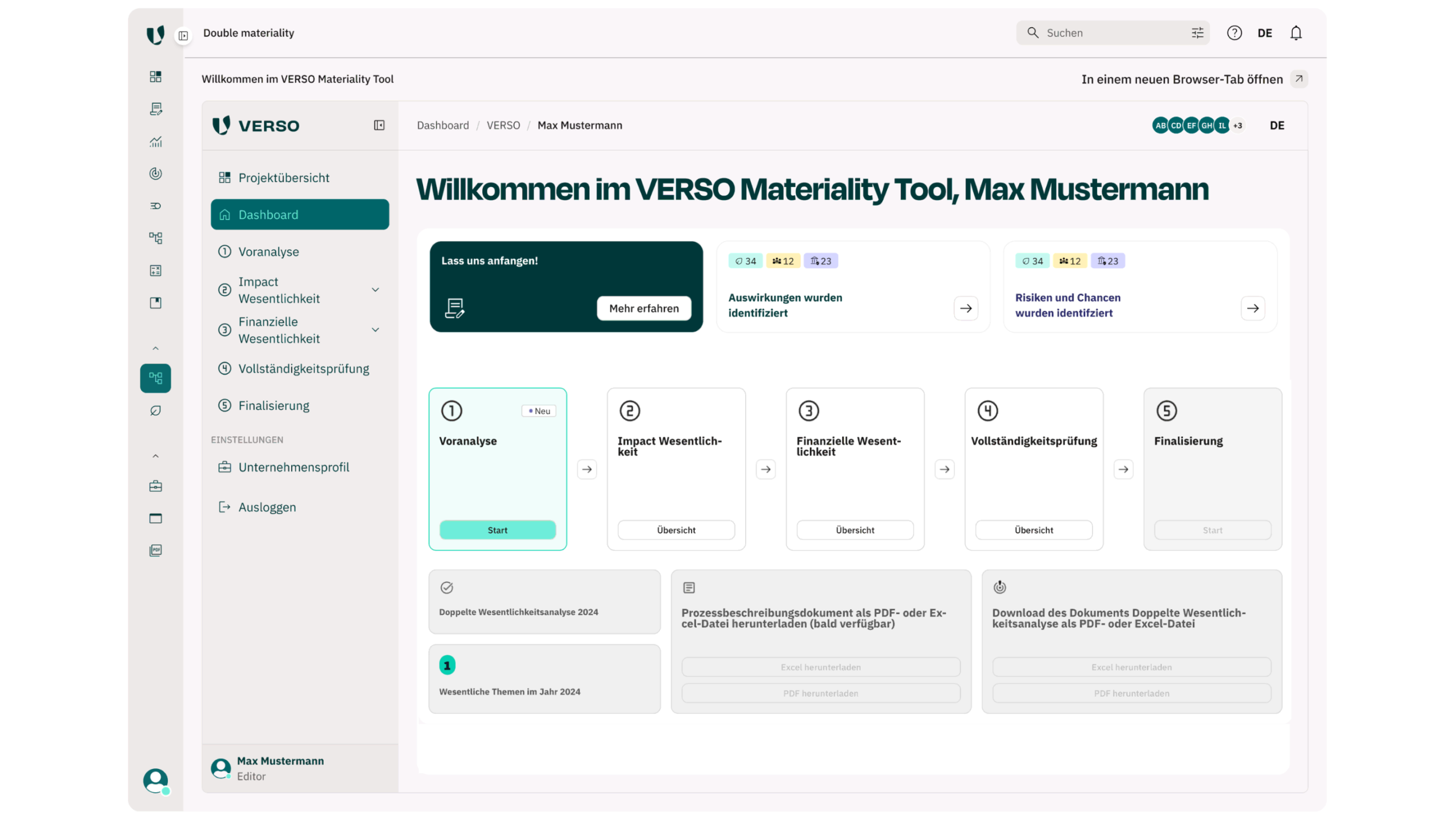Viewport: 1456px width, 819px height.
Task: Open the notifications bell
Action: click(x=1296, y=33)
